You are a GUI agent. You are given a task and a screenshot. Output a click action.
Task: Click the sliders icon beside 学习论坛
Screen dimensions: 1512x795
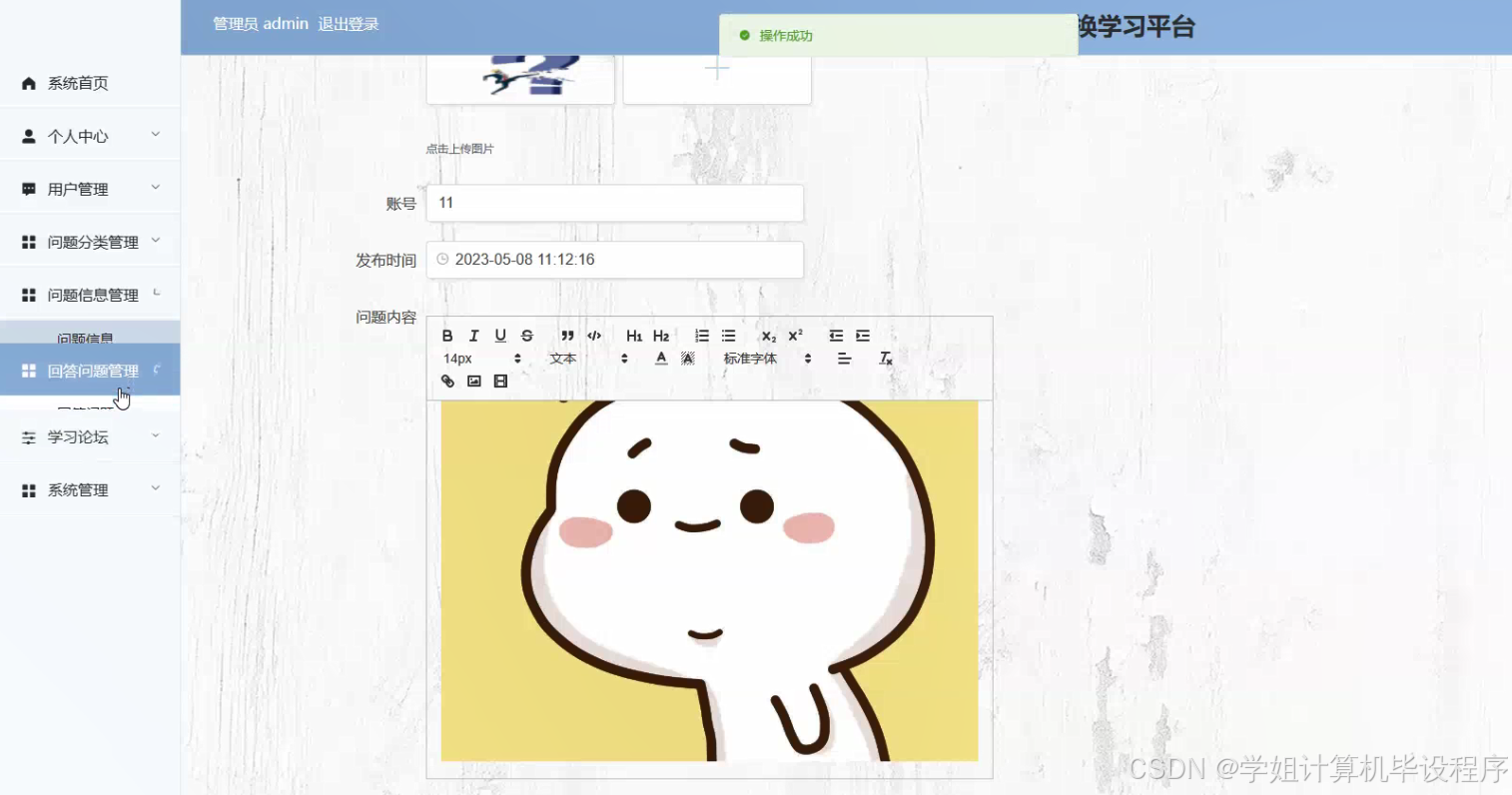(x=29, y=437)
